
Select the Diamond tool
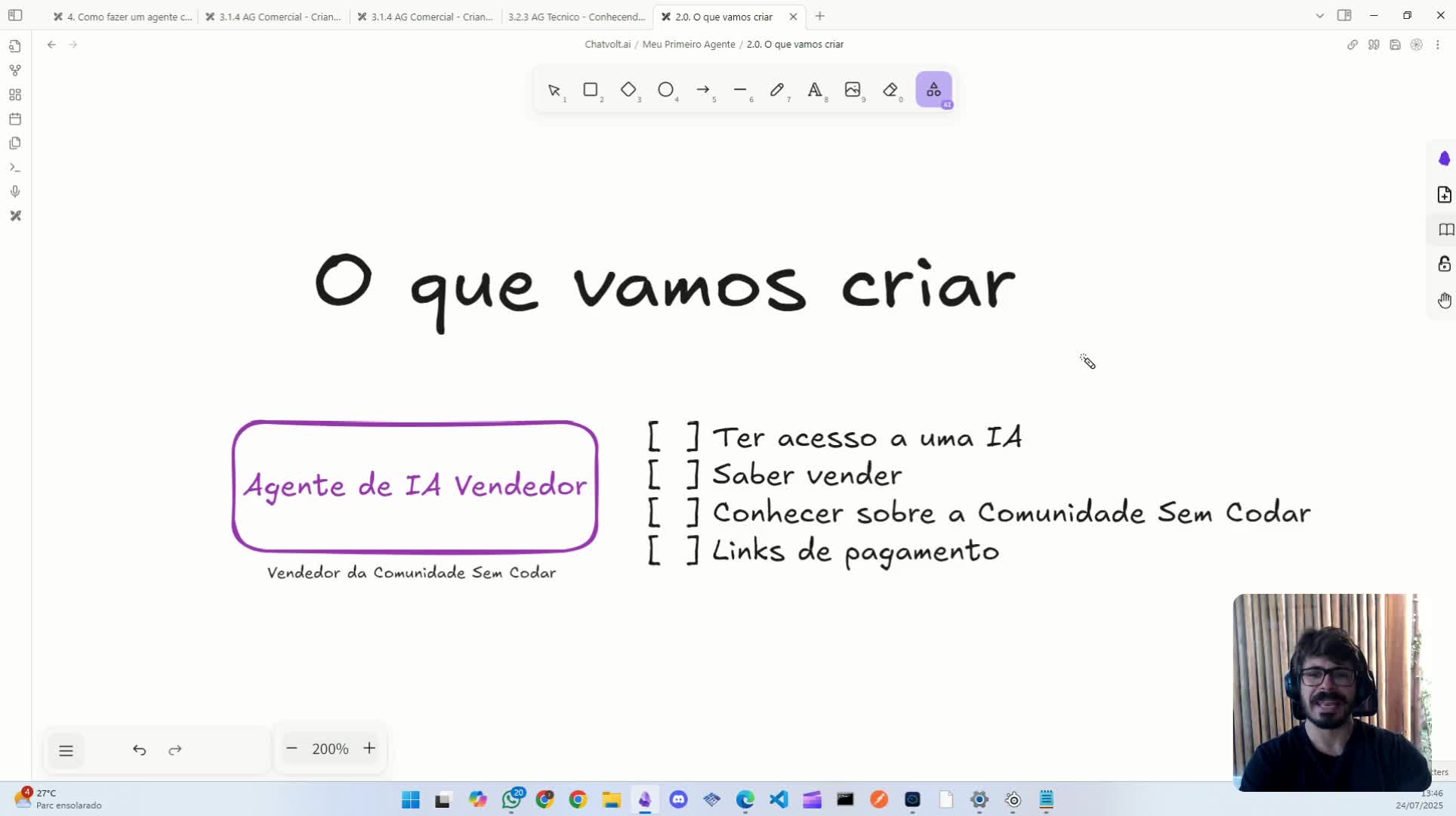tap(629, 90)
